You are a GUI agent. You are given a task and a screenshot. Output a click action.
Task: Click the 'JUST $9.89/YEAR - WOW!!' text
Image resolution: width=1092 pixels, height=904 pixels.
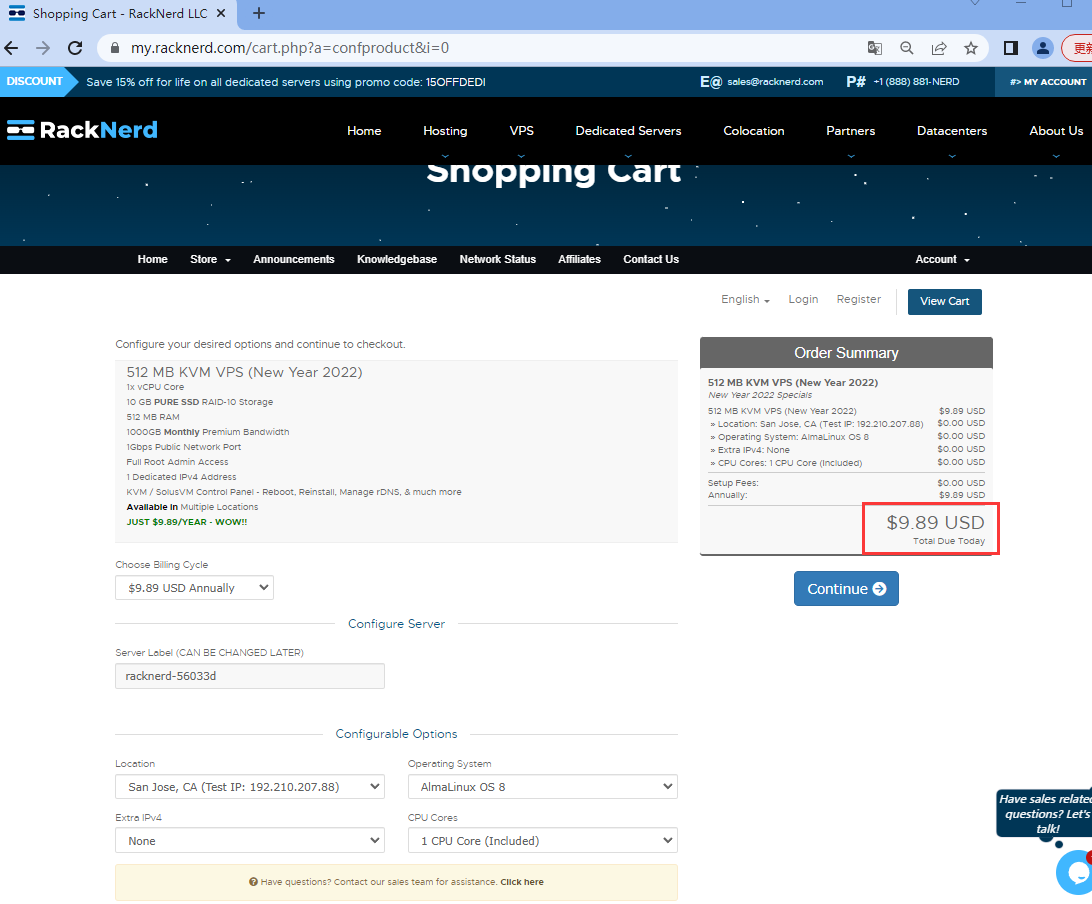click(187, 522)
